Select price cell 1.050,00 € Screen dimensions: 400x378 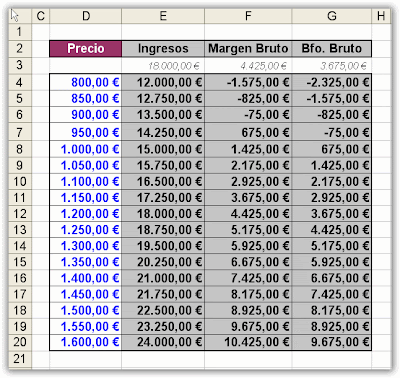(x=86, y=165)
